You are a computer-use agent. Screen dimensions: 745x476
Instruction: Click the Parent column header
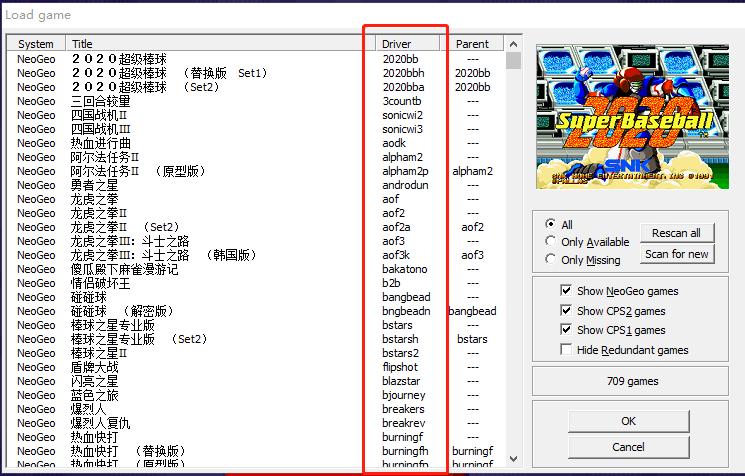click(472, 44)
